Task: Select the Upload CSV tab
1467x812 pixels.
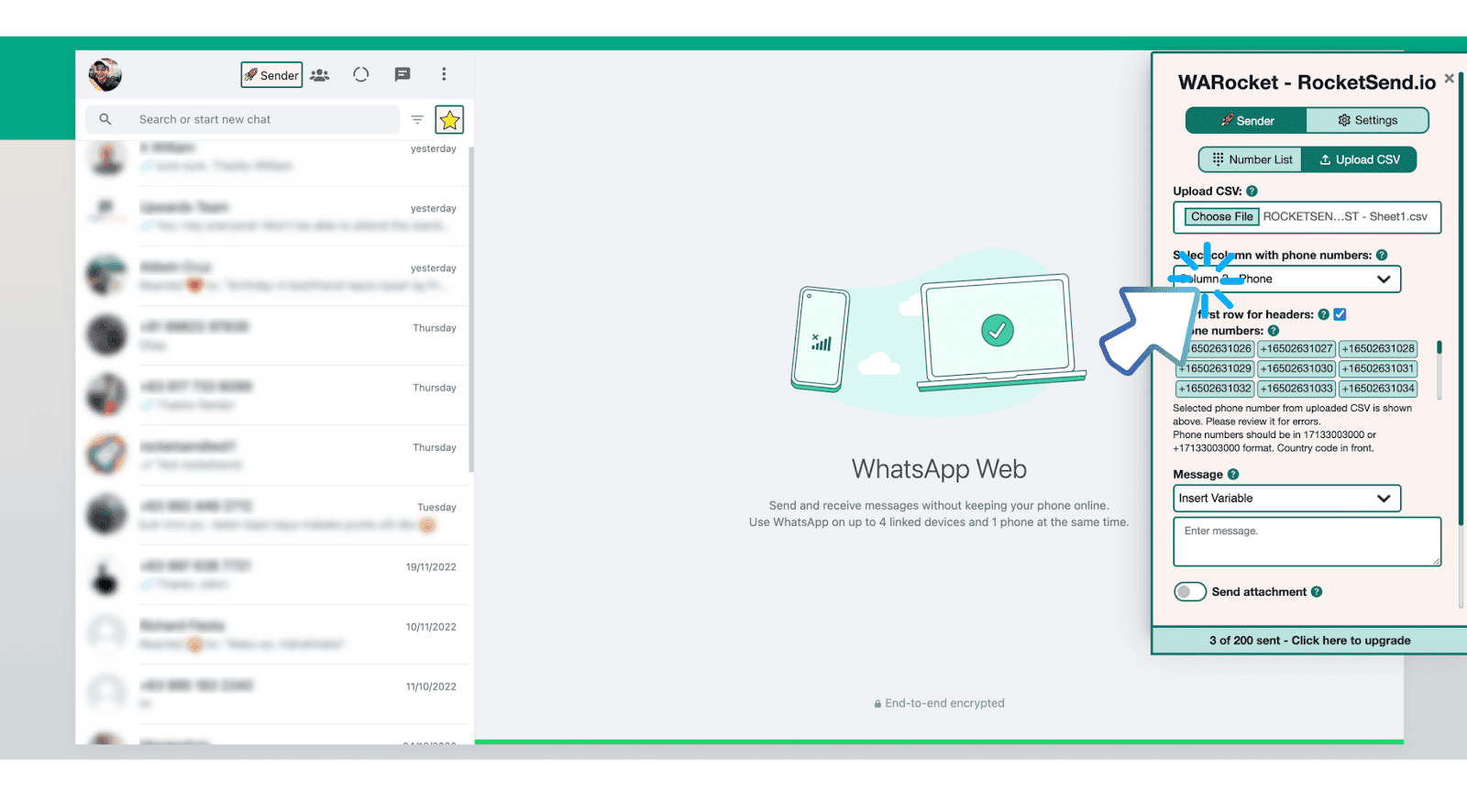Action: 1360,159
